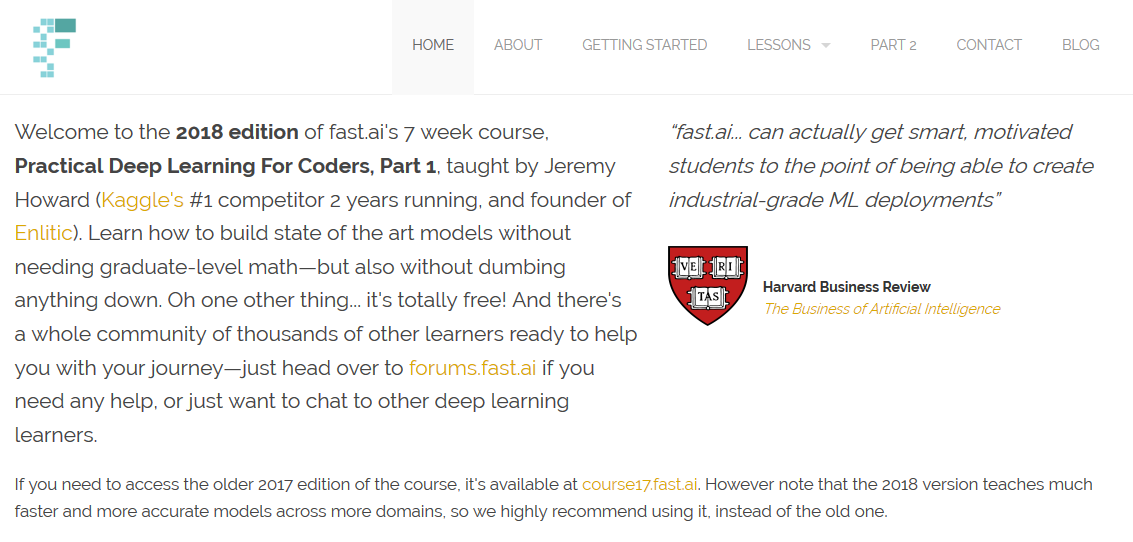Click the italic fast.ai testimonial quote
Image resolution: width=1133 pixels, height=542 pixels.
882,166
